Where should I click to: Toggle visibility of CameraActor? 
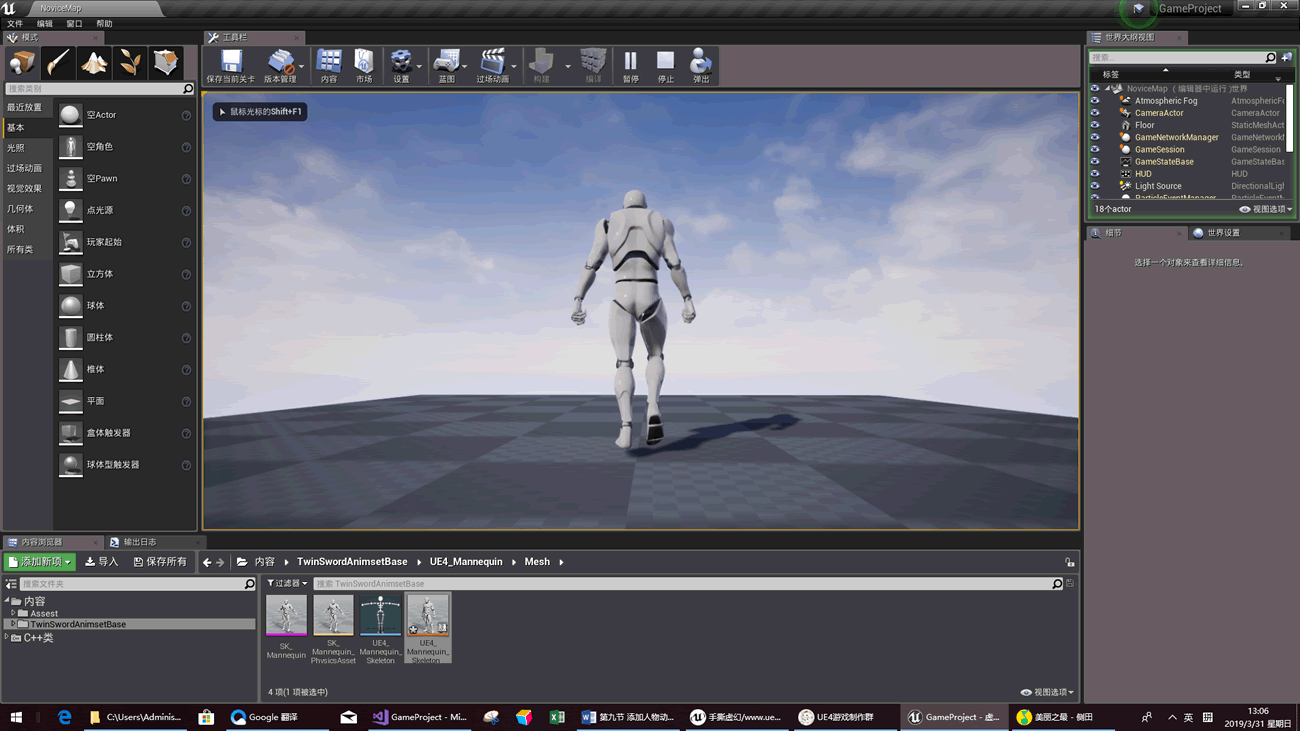(1095, 113)
